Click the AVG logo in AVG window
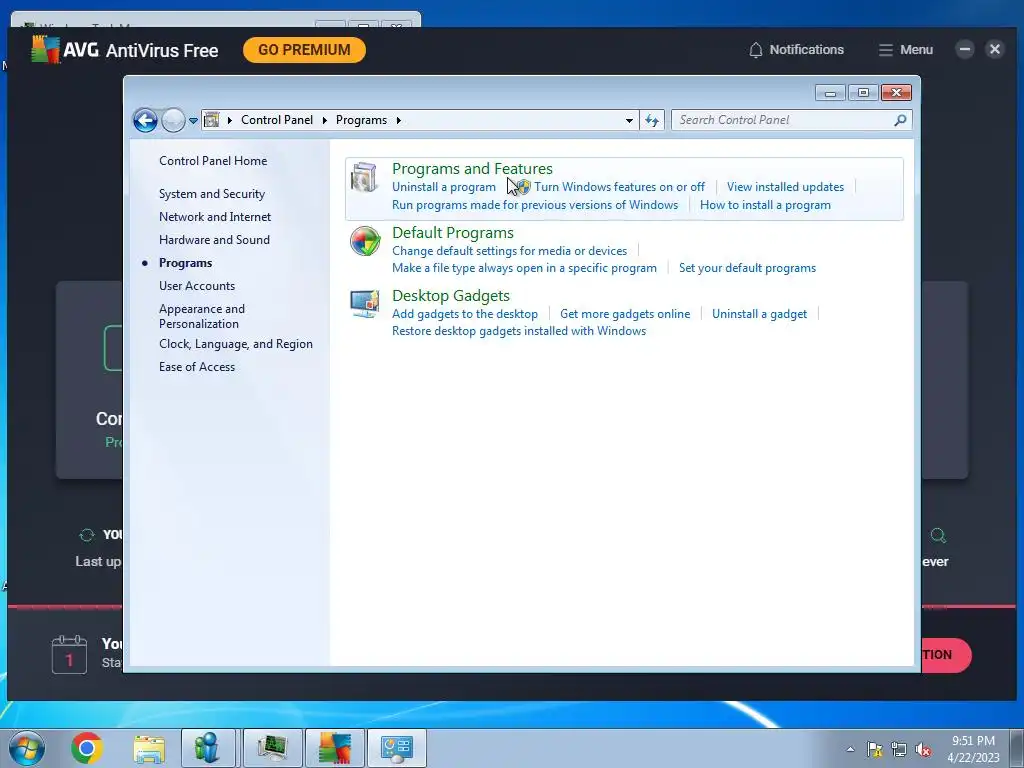 click(45, 50)
